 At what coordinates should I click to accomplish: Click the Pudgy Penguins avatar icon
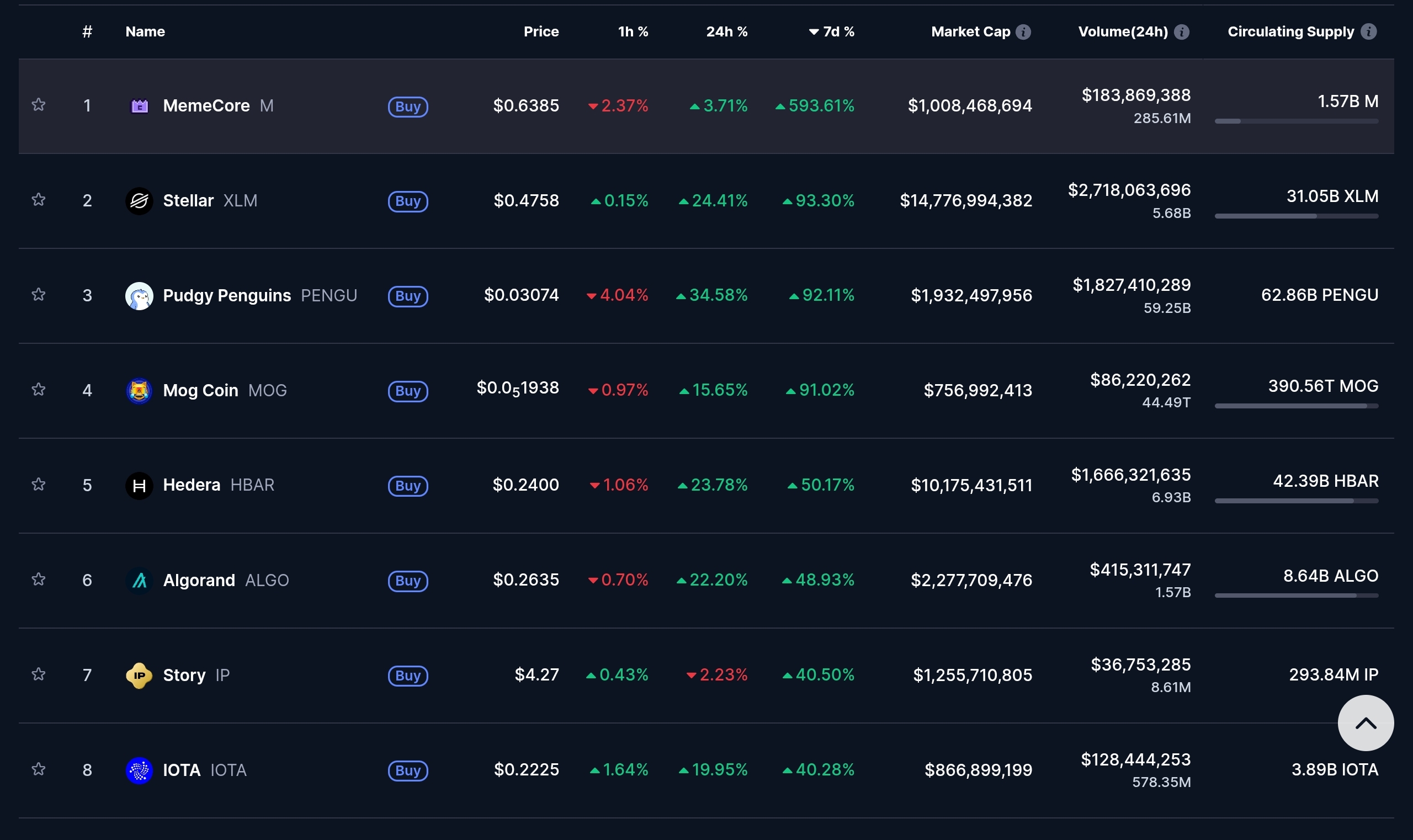tap(139, 295)
